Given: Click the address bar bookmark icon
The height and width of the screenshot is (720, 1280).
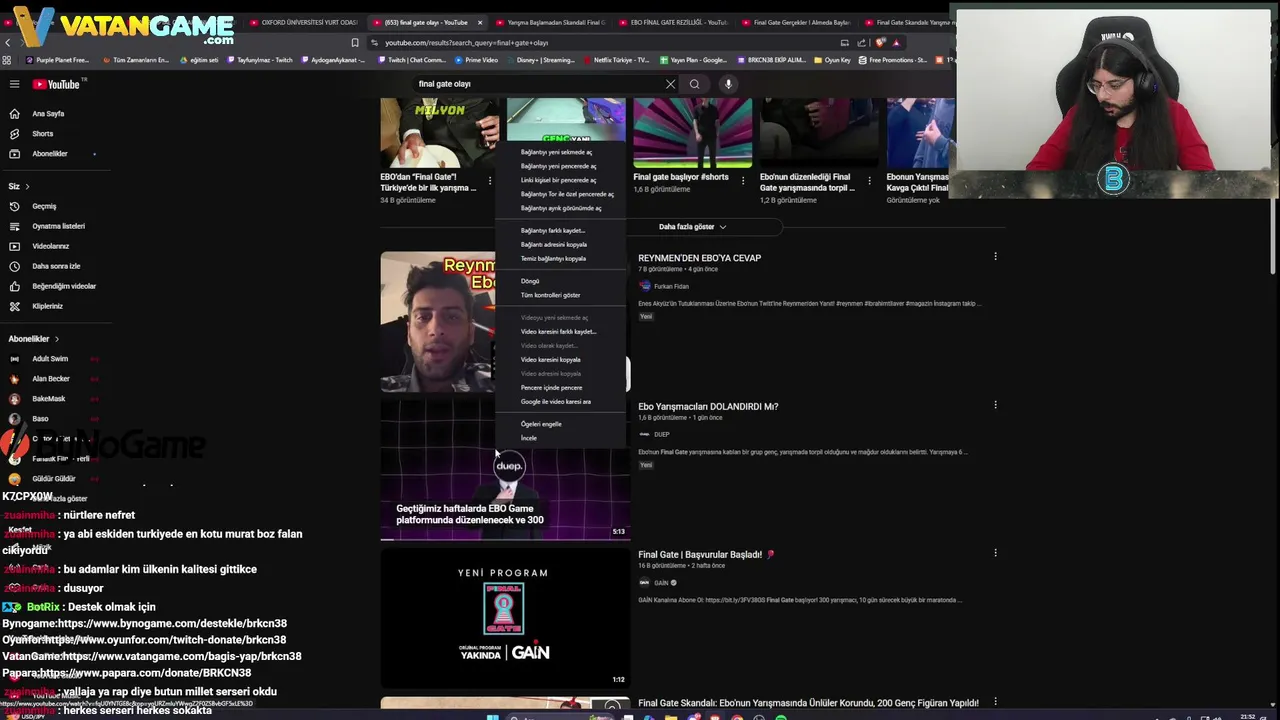Looking at the screenshot, I should [355, 43].
